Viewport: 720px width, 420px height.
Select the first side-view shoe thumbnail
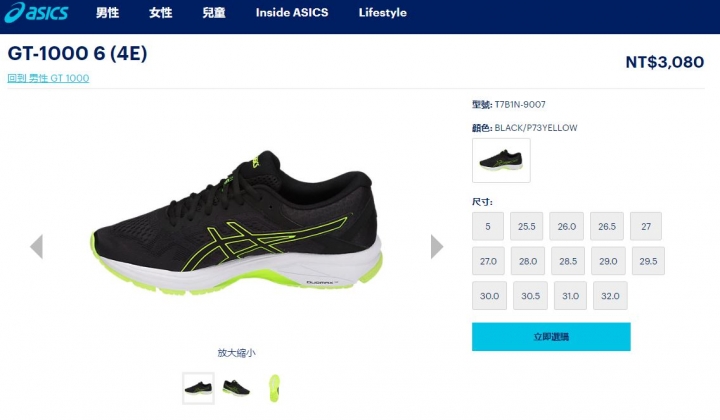[x=198, y=388]
